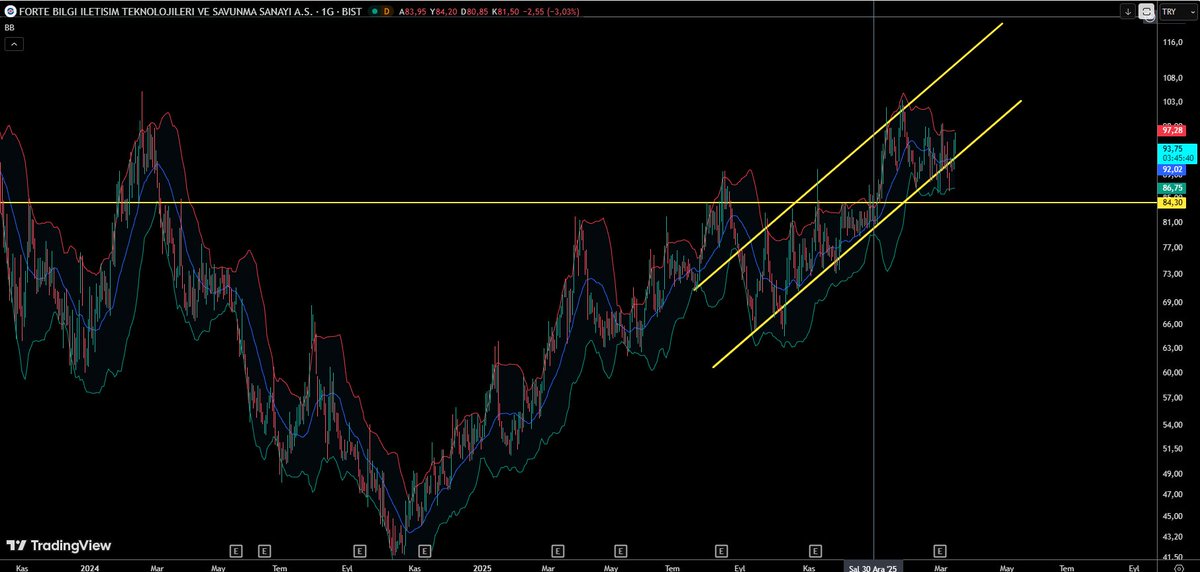Click the blue 92,02 price label
Screen dimensions: 1200x572
(x=1172, y=170)
